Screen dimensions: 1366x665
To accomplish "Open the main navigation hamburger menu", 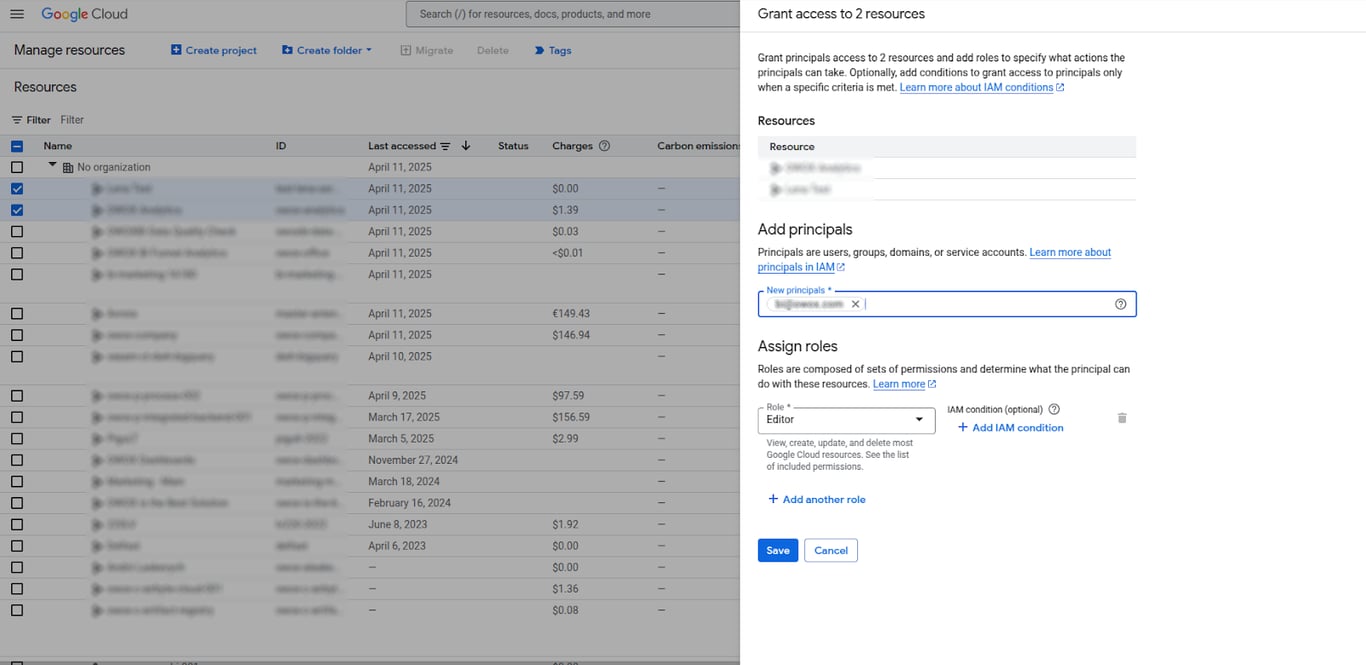I will click(x=17, y=14).
